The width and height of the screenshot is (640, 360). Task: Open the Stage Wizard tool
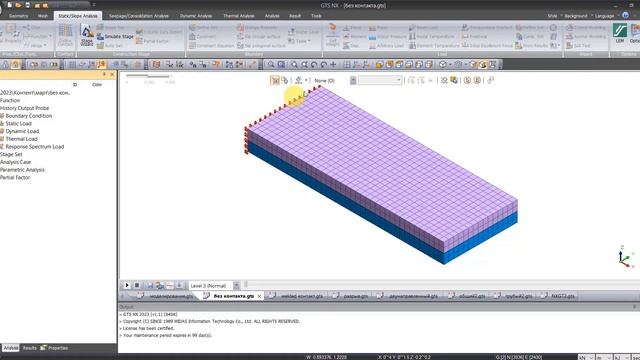(x=87, y=35)
